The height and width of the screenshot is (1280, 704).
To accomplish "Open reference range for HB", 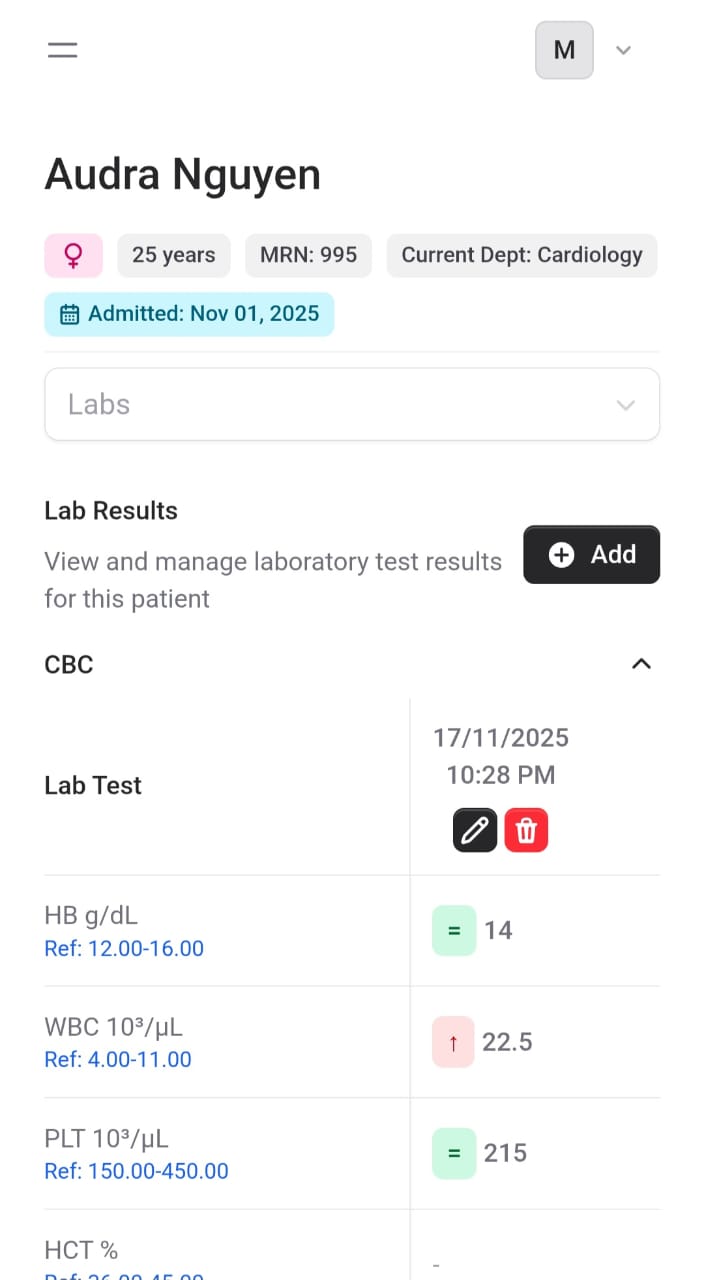I will 124,948.
